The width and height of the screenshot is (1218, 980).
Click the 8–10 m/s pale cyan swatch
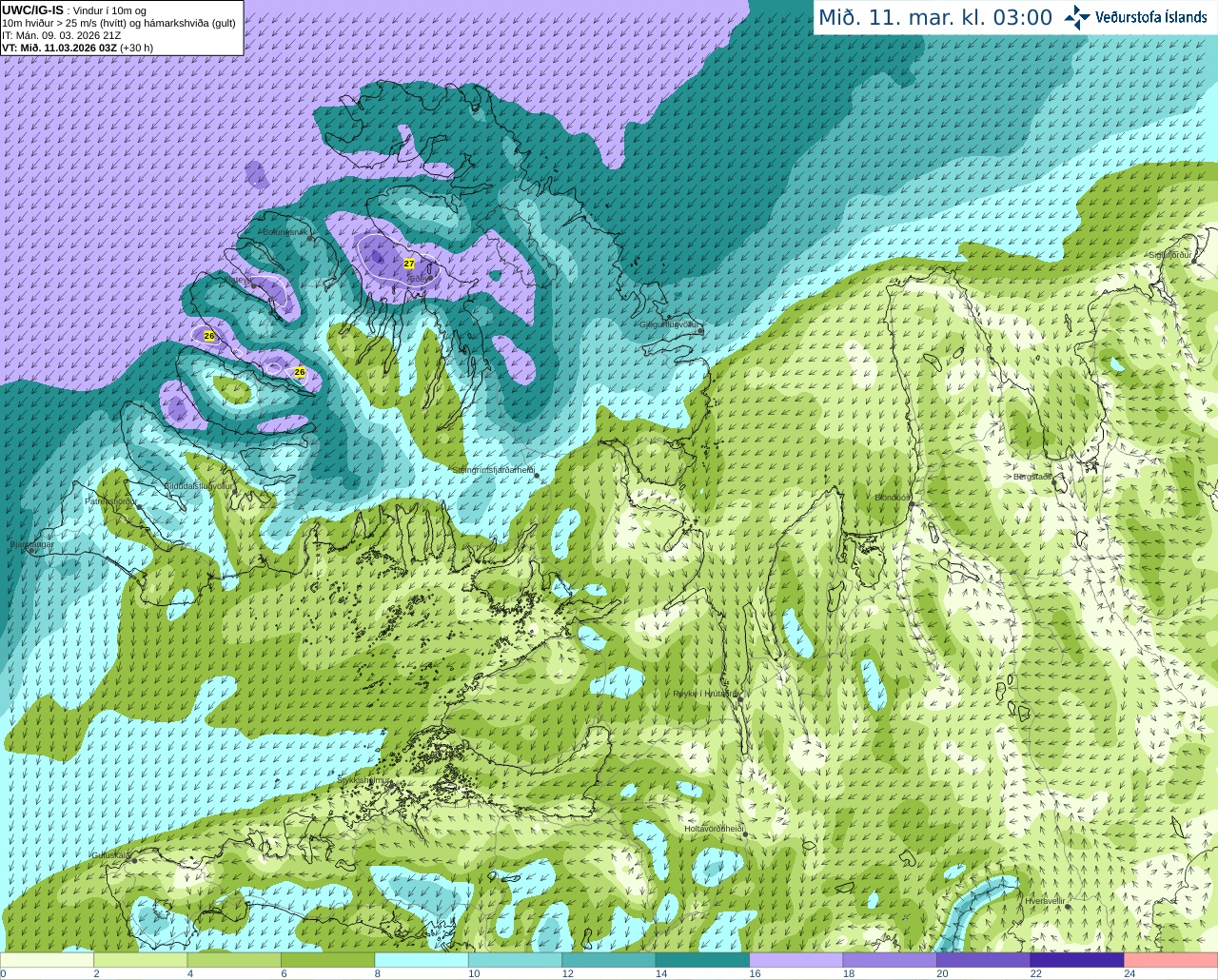[x=422, y=960]
